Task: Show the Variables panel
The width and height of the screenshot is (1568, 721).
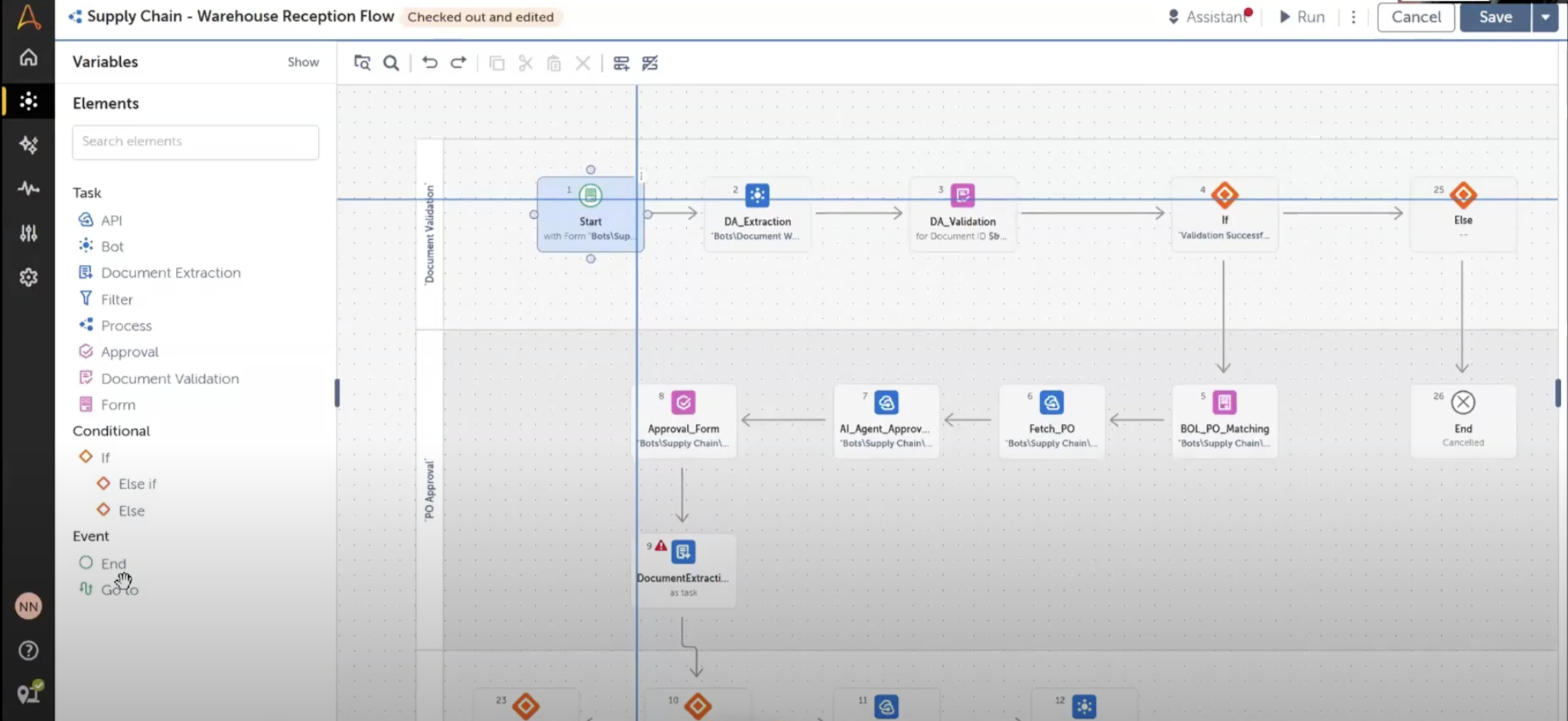Action: tap(303, 61)
